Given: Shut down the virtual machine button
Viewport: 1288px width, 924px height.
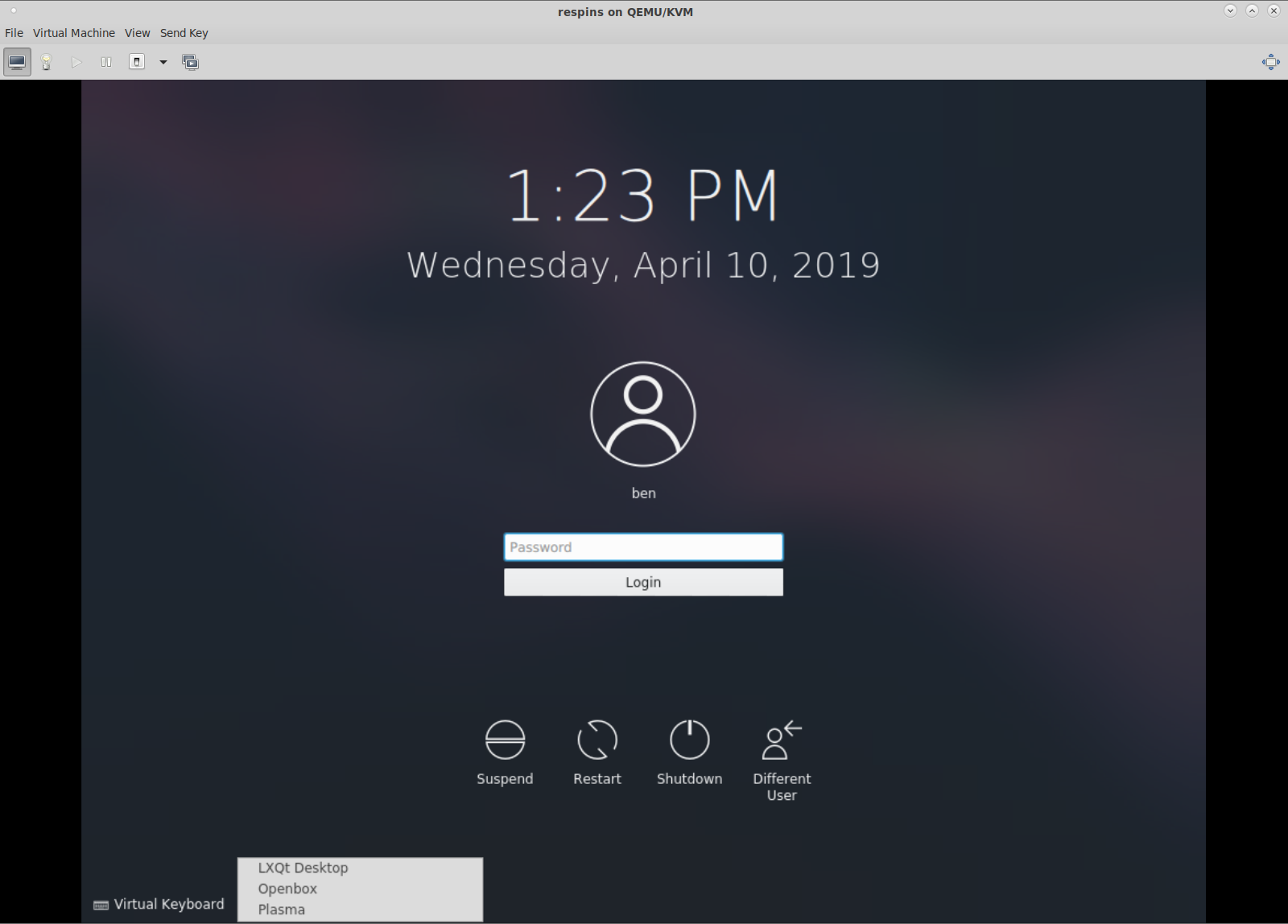Looking at the screenshot, I should pos(137,62).
